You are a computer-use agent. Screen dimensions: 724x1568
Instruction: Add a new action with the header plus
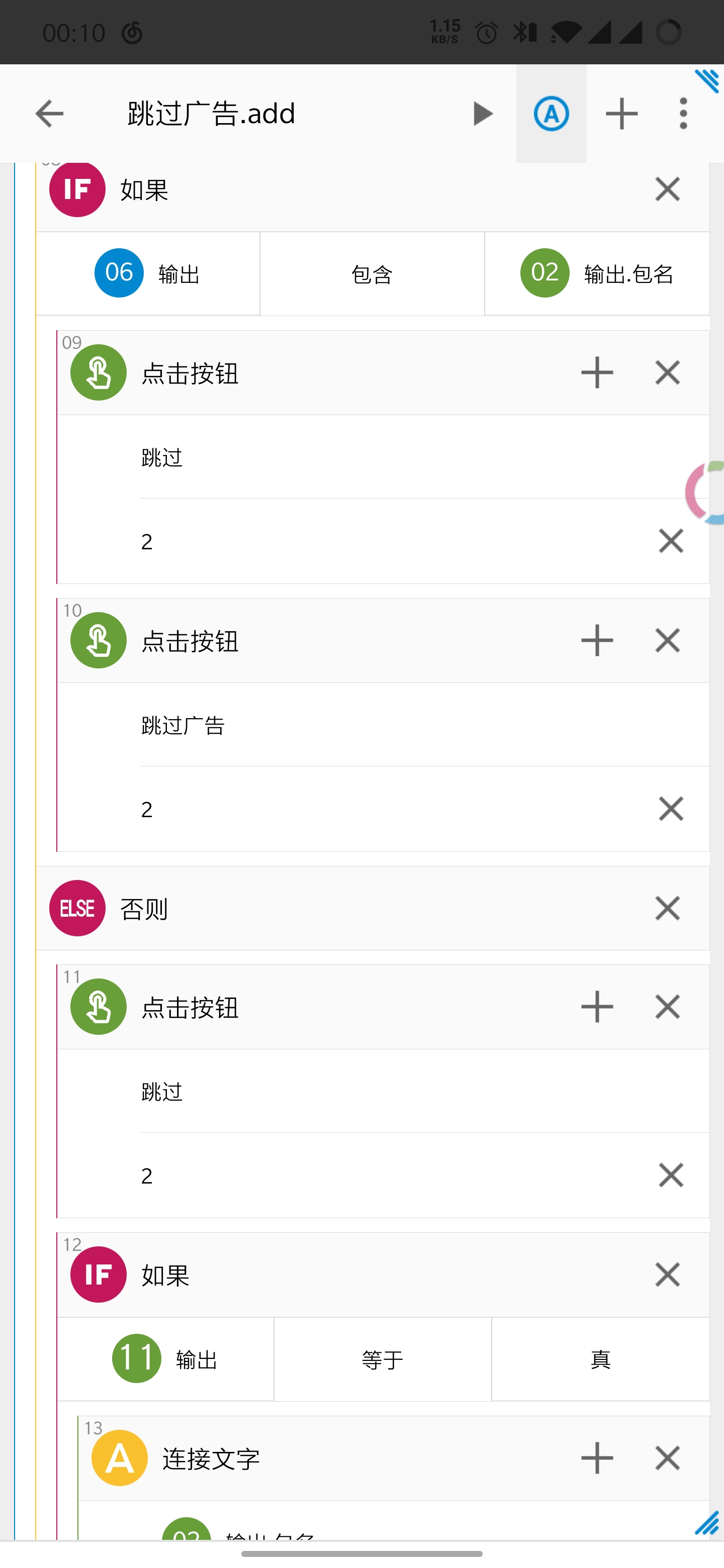(x=621, y=114)
